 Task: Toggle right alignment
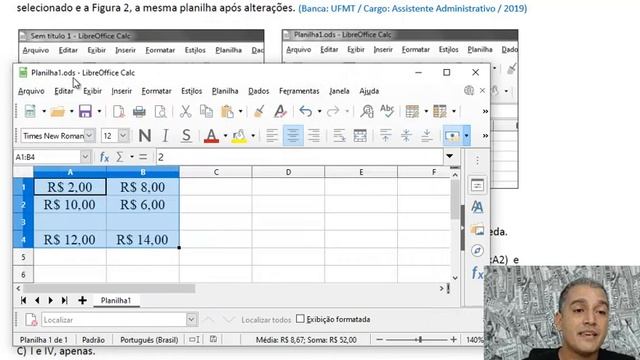click(x=313, y=136)
